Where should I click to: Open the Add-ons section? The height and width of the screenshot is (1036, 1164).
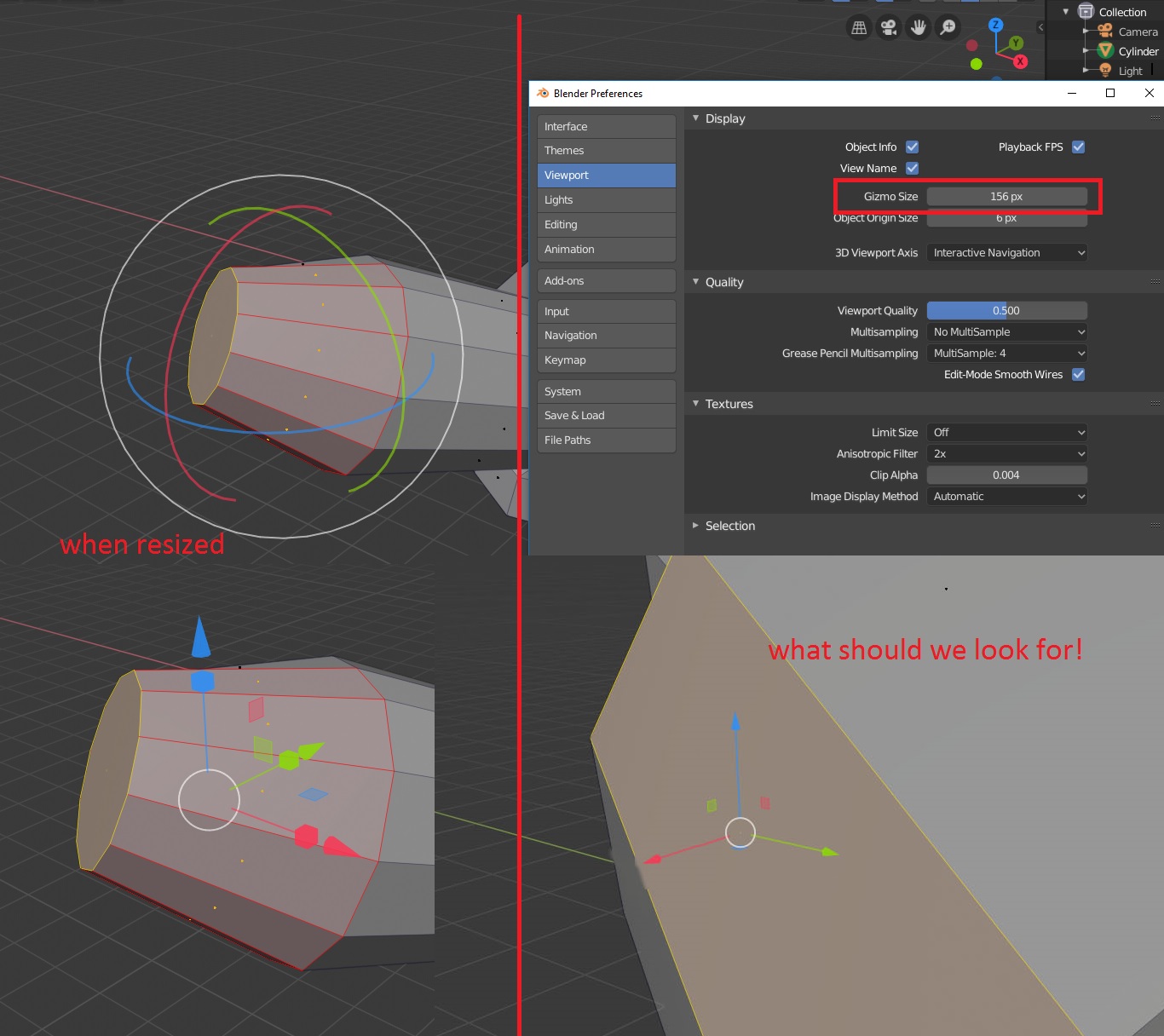[607, 280]
